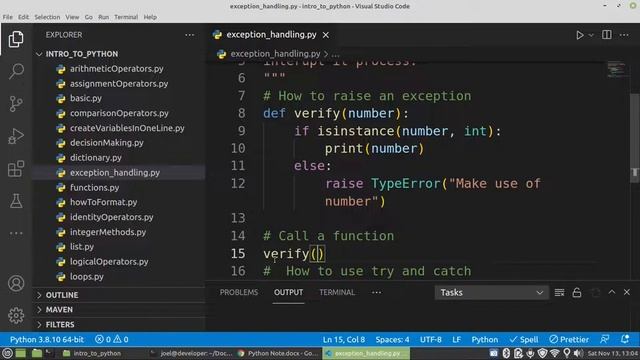Change Spaces: 4 indentation setting

click(392, 340)
